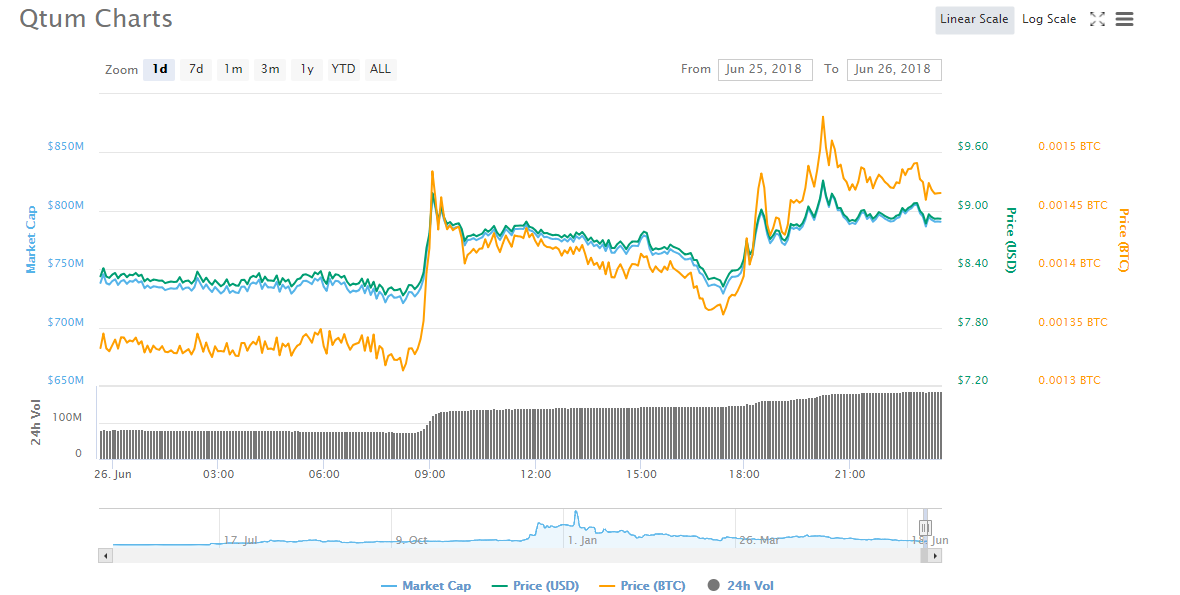Screen dimensions: 1180x595
Task: Select the YTD zoom range
Action: pyautogui.click(x=343, y=69)
